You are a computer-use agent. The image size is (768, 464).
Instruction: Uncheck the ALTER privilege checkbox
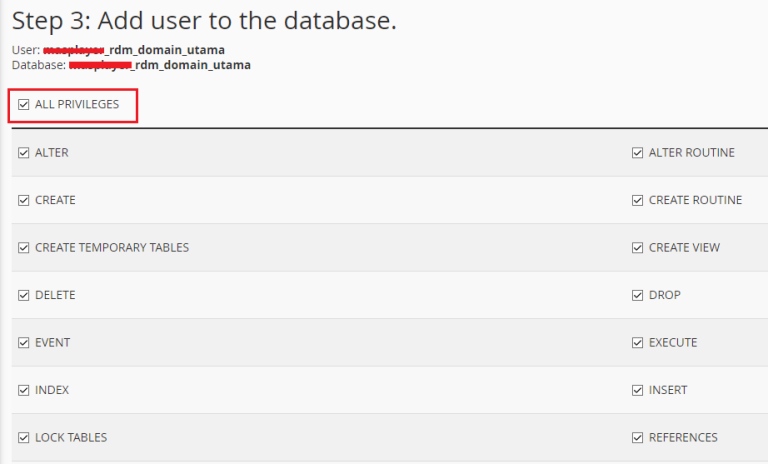click(24, 153)
